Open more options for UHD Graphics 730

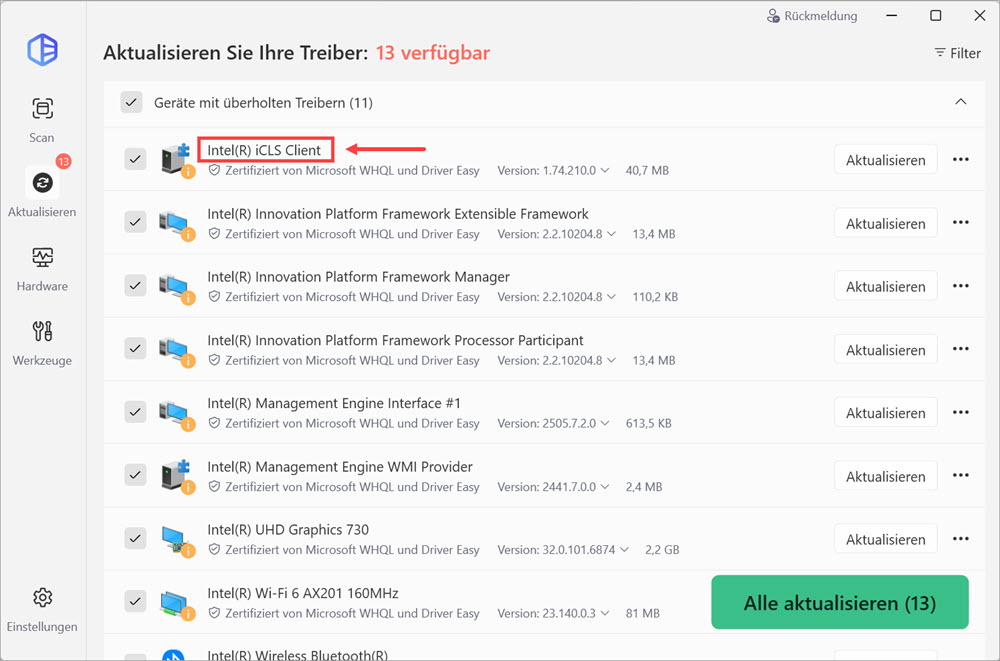coord(960,538)
